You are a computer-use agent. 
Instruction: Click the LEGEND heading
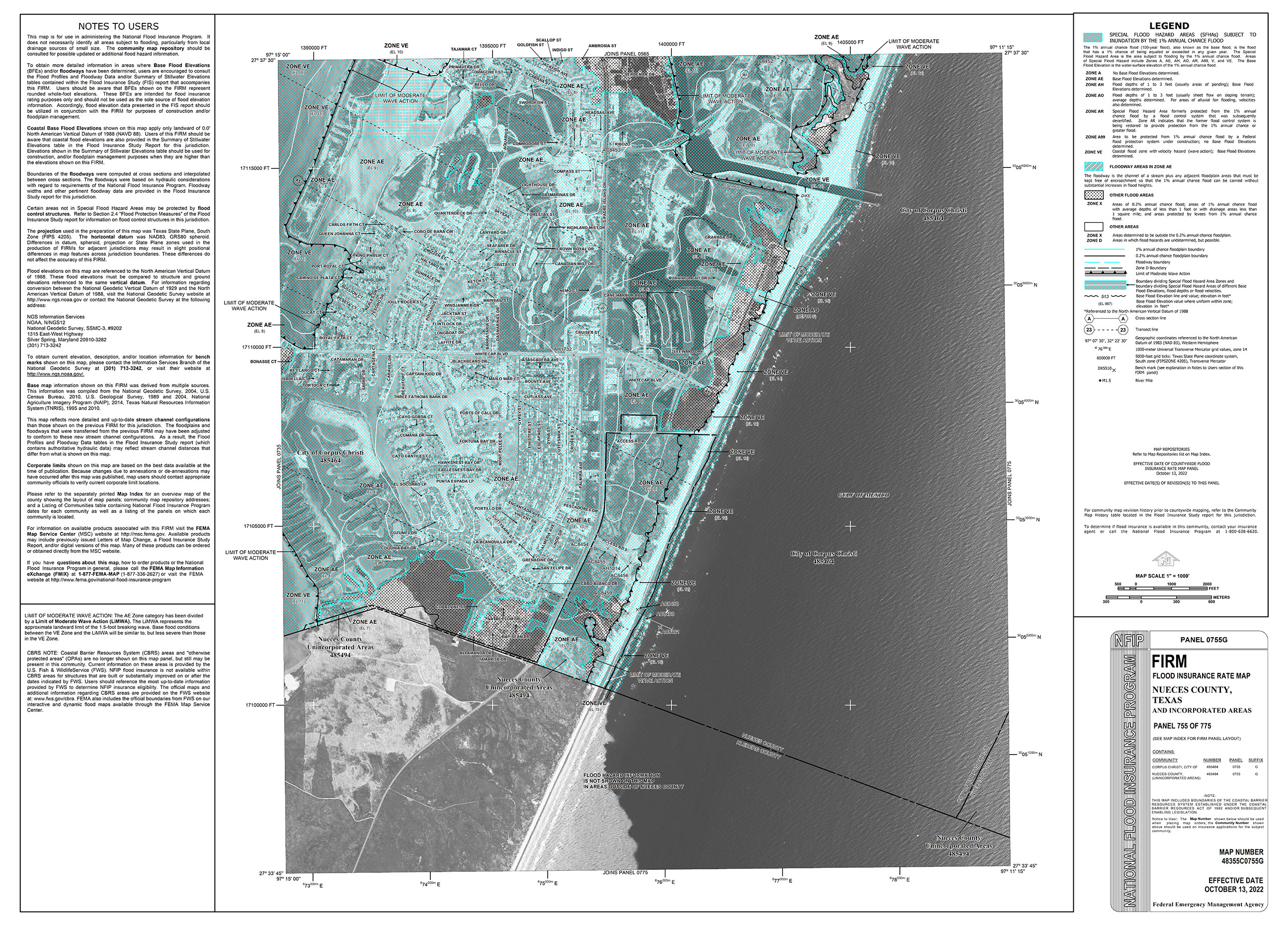(x=1169, y=25)
